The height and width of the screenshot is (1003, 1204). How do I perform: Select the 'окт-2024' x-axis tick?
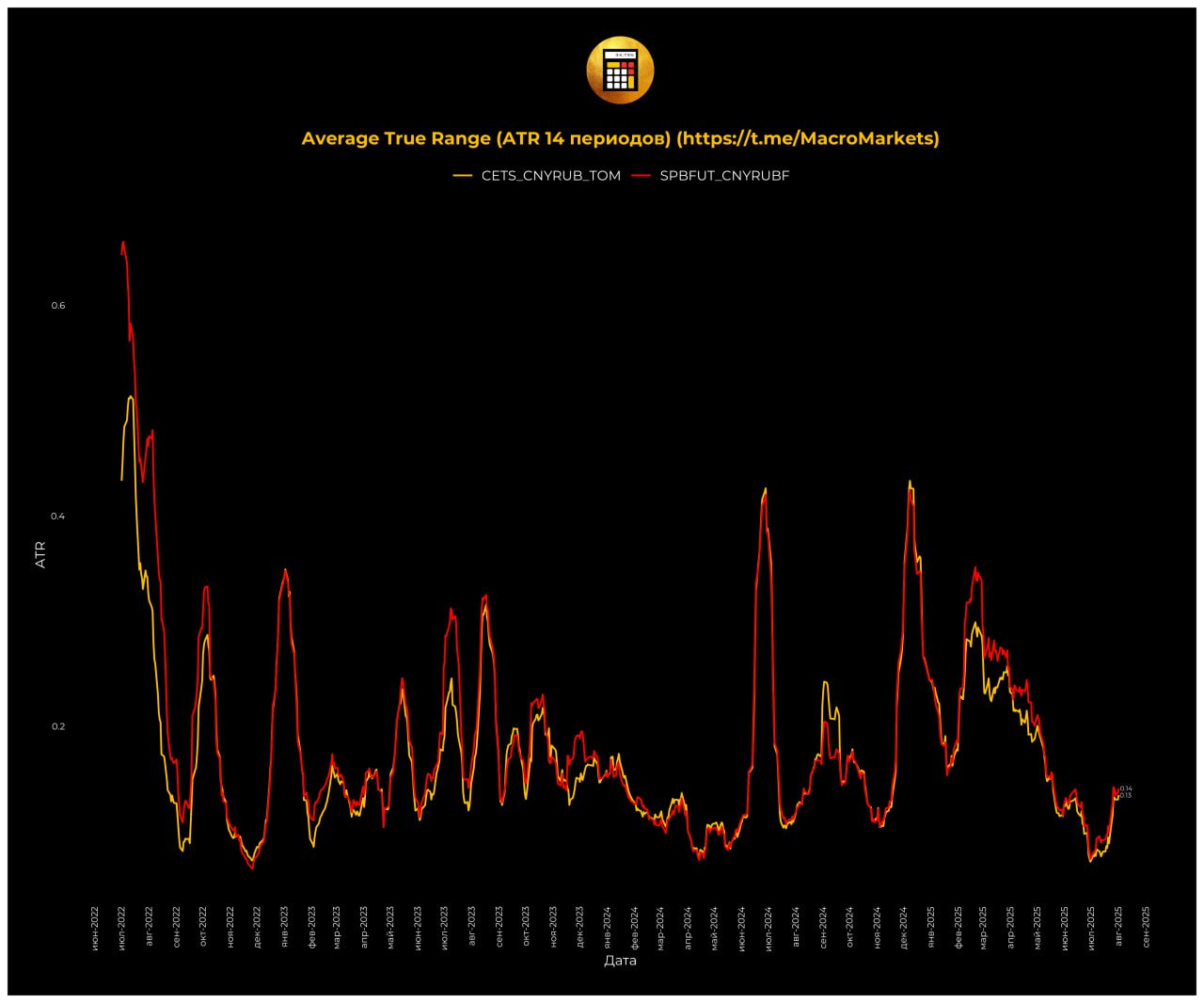(849, 926)
